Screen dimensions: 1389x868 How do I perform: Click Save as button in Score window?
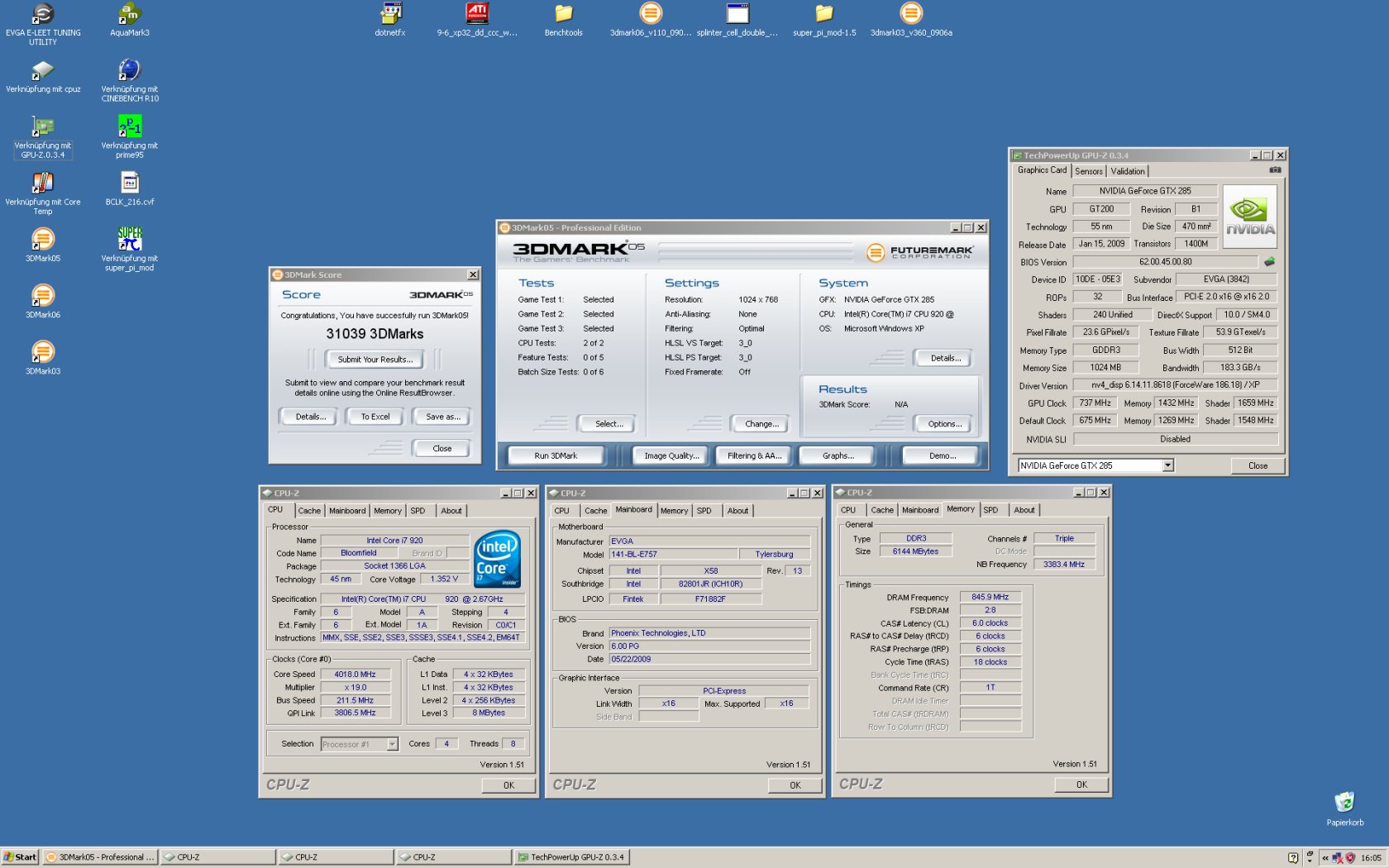[443, 417]
